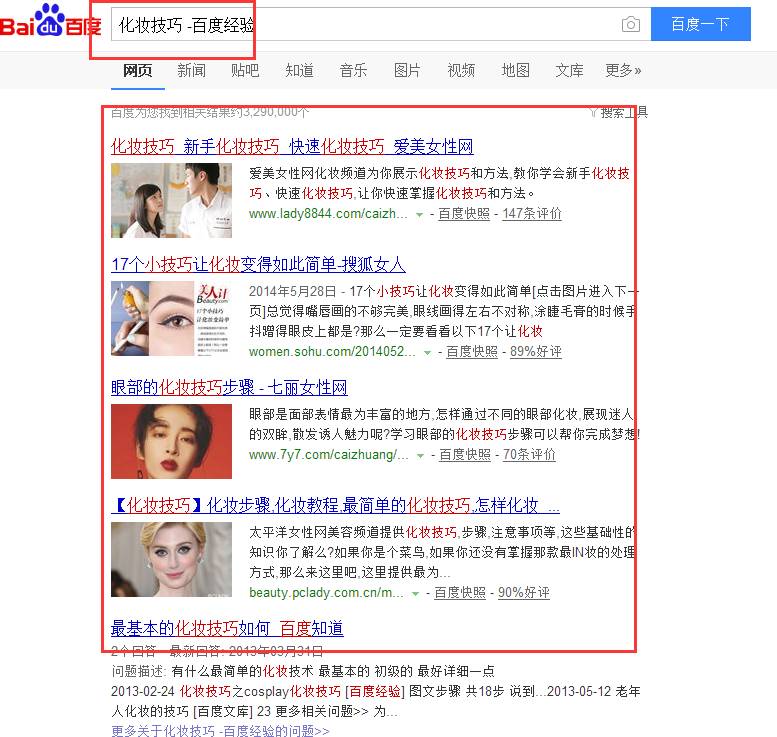The image size is (777, 737).
Task: Click the 搜索工具 filter icon
Action: 593,113
